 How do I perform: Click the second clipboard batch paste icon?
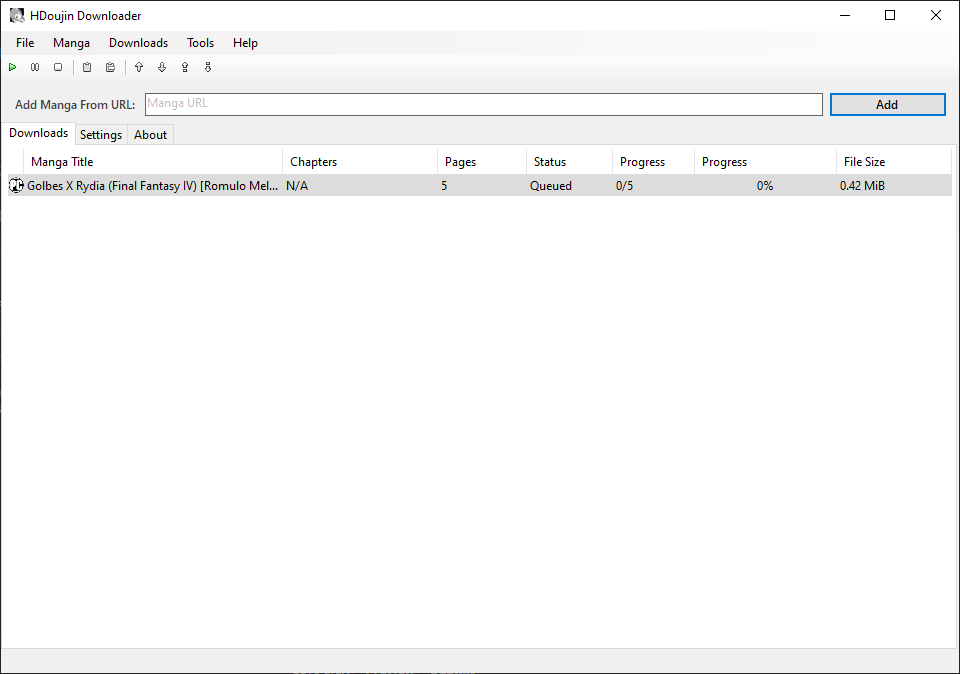click(x=110, y=67)
